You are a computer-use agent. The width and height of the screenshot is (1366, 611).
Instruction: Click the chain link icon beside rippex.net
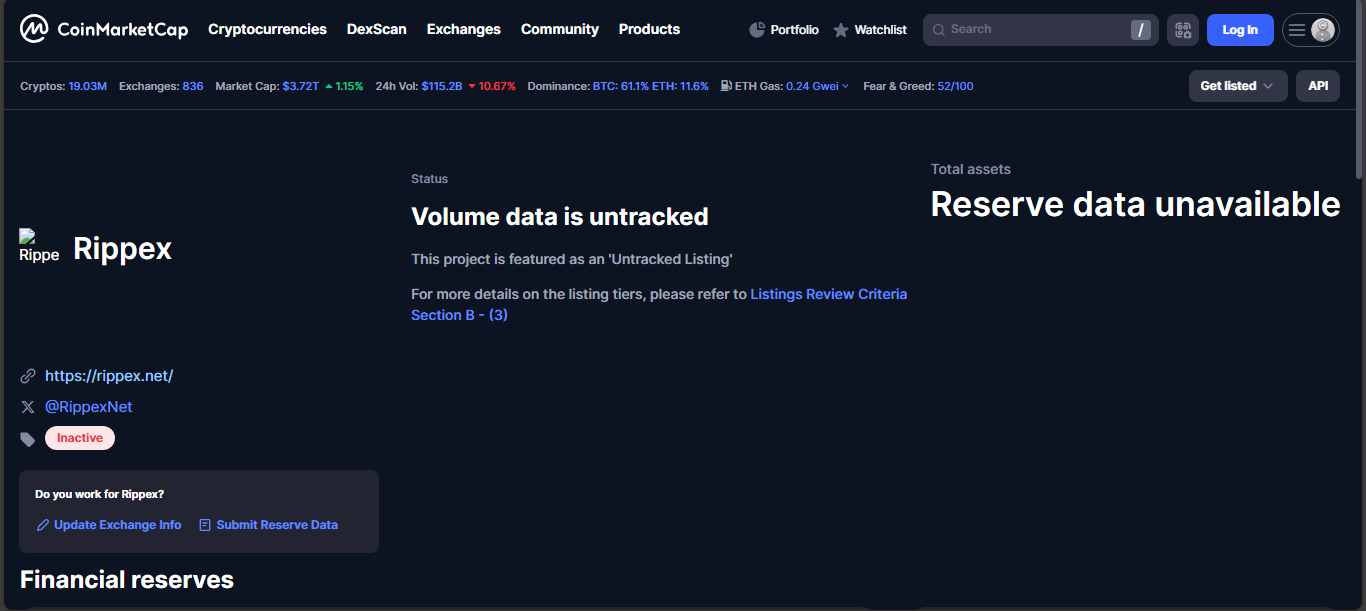tap(27, 375)
